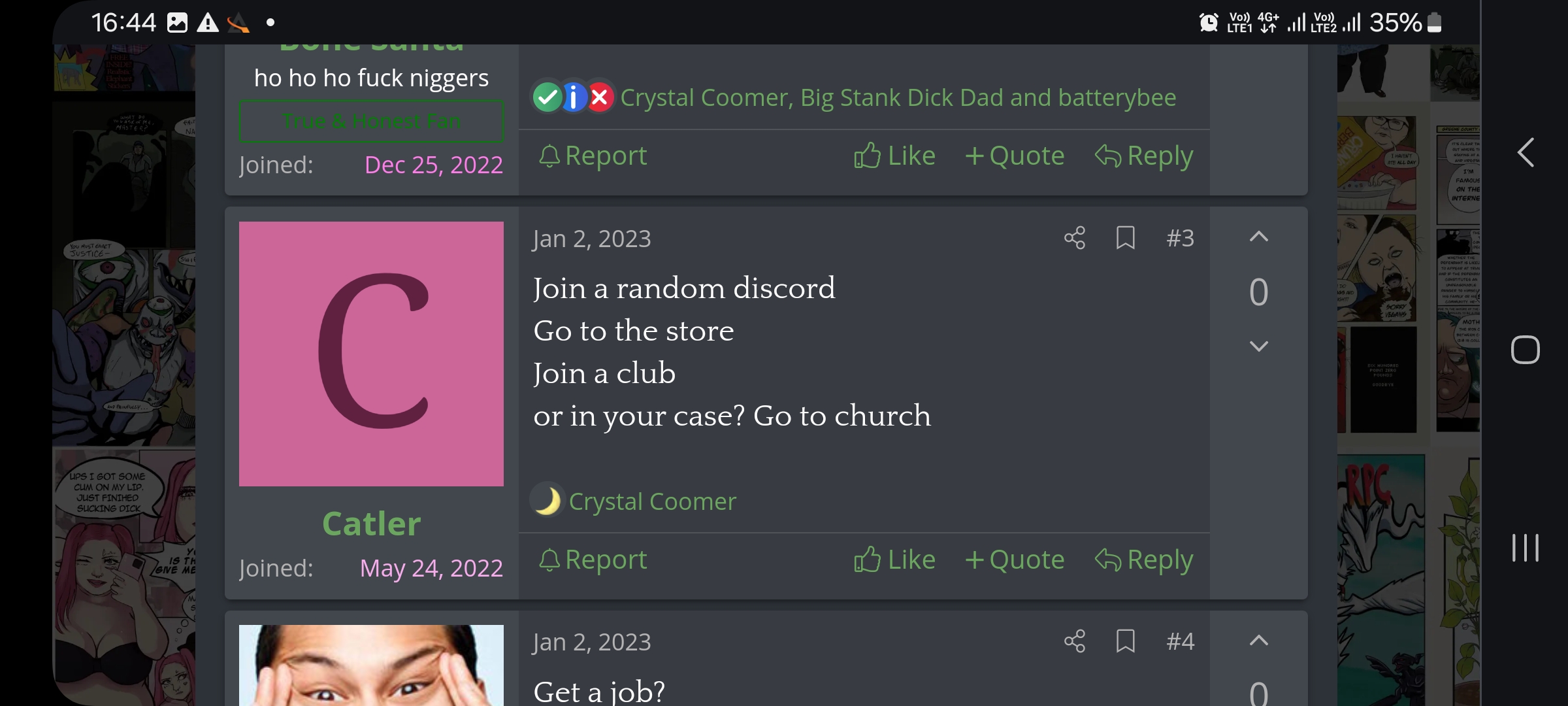
Task: Downvote post #3 with the down chevron
Action: coord(1258,346)
